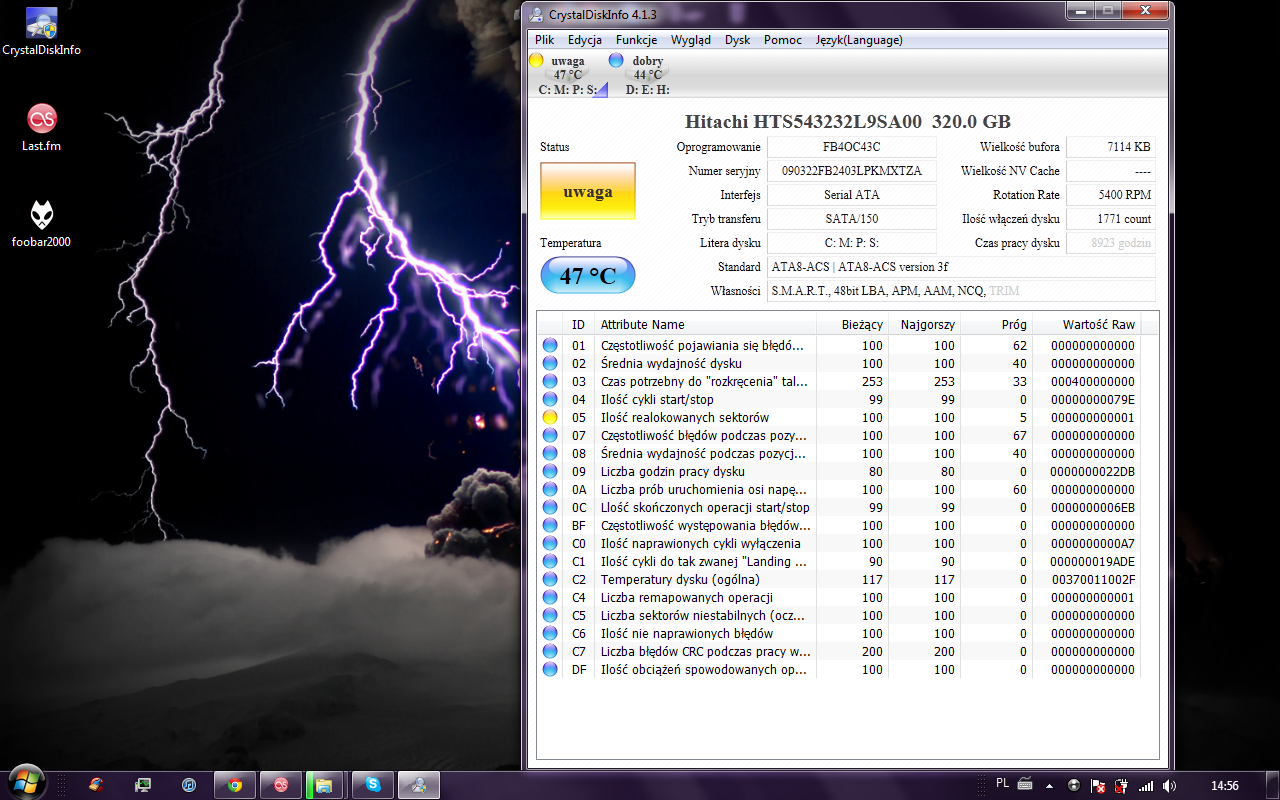The image size is (1280, 800).
Task: Open the CrystalDiskInfo desktop shortcut
Action: tap(41, 32)
